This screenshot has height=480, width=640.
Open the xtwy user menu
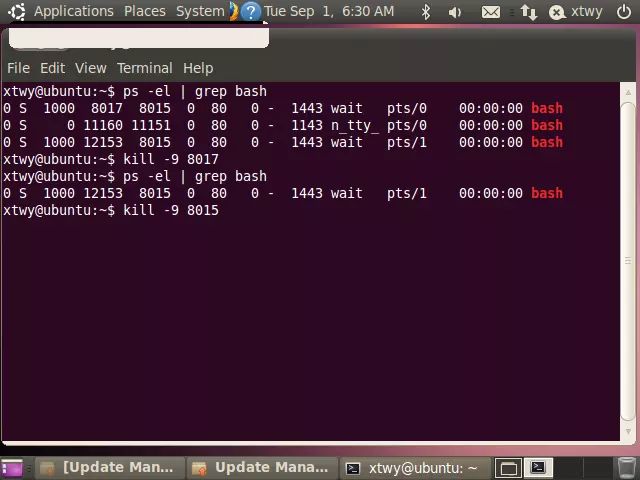pyautogui.click(x=587, y=11)
